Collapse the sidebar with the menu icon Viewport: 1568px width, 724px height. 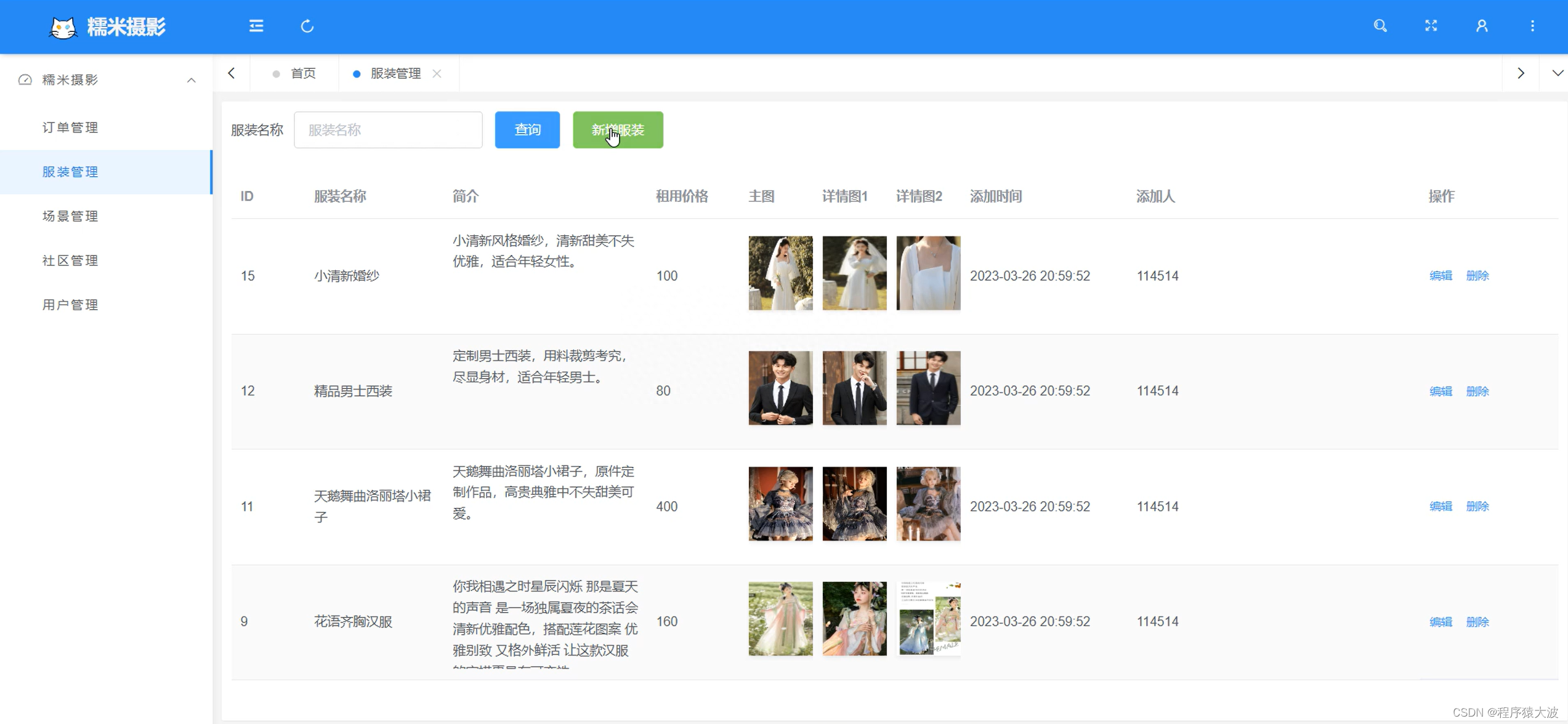(256, 26)
